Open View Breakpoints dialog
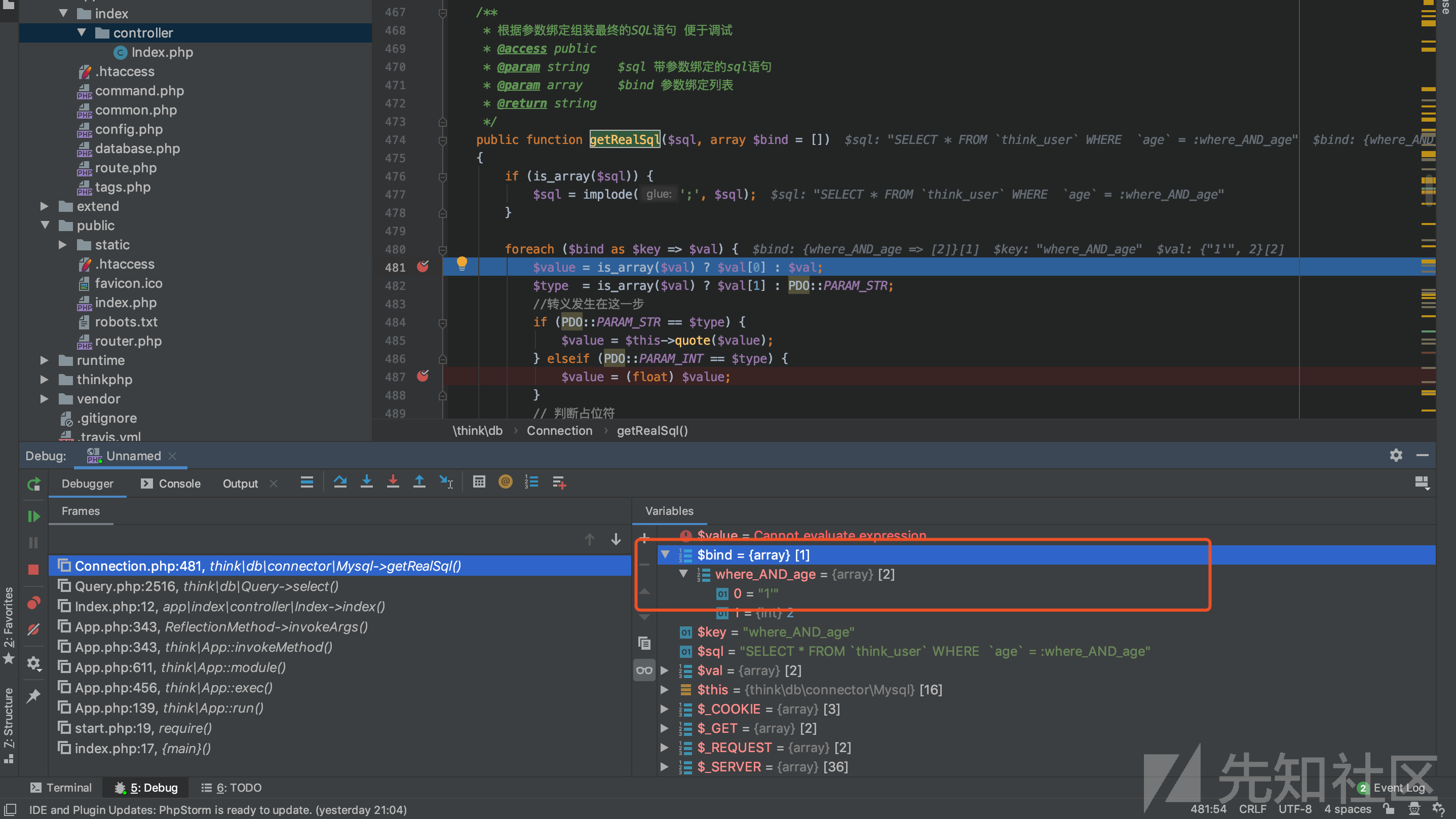The width and height of the screenshot is (1456, 819). [33, 603]
